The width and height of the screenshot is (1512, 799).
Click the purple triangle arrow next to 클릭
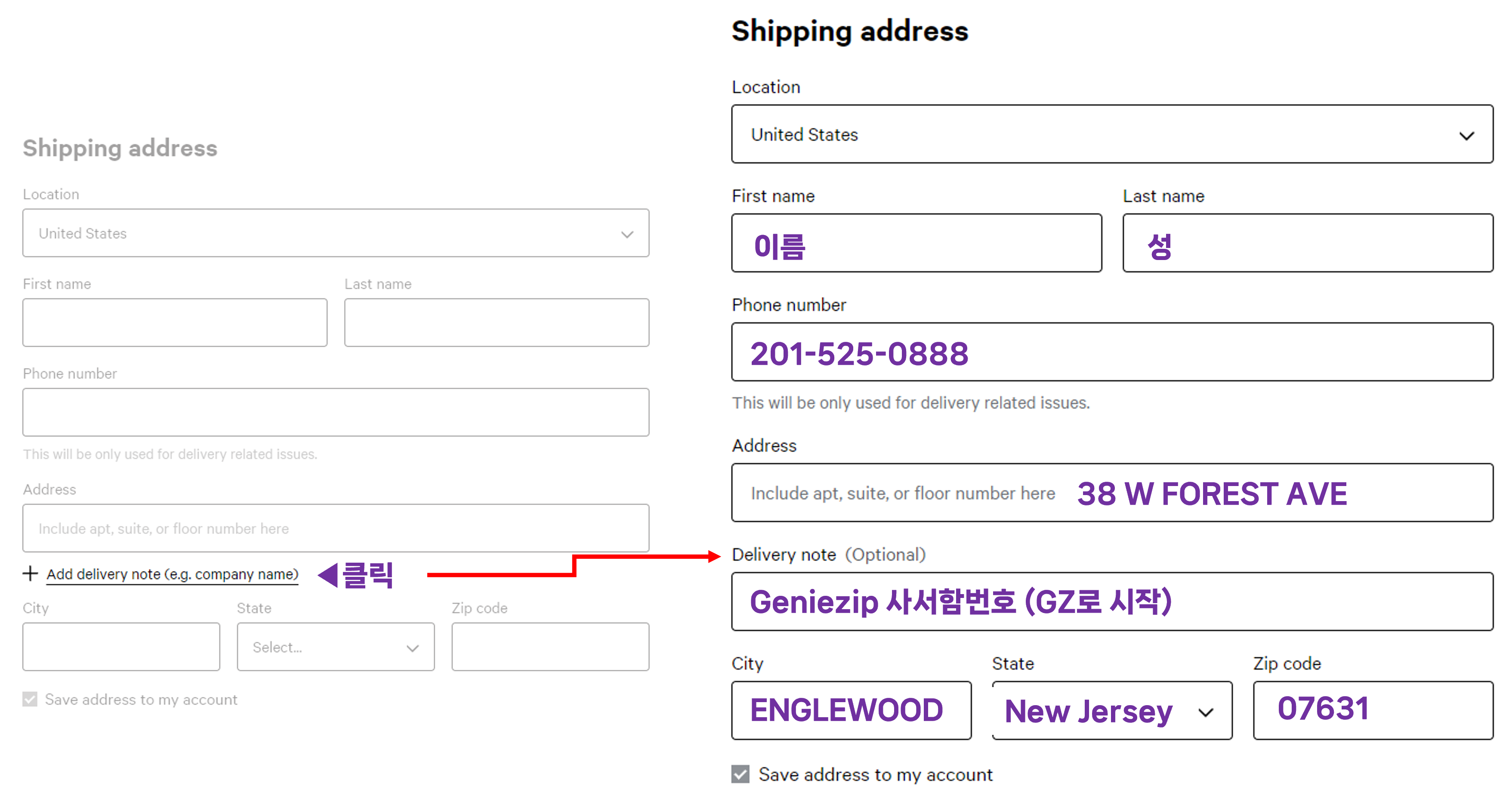pos(328,575)
